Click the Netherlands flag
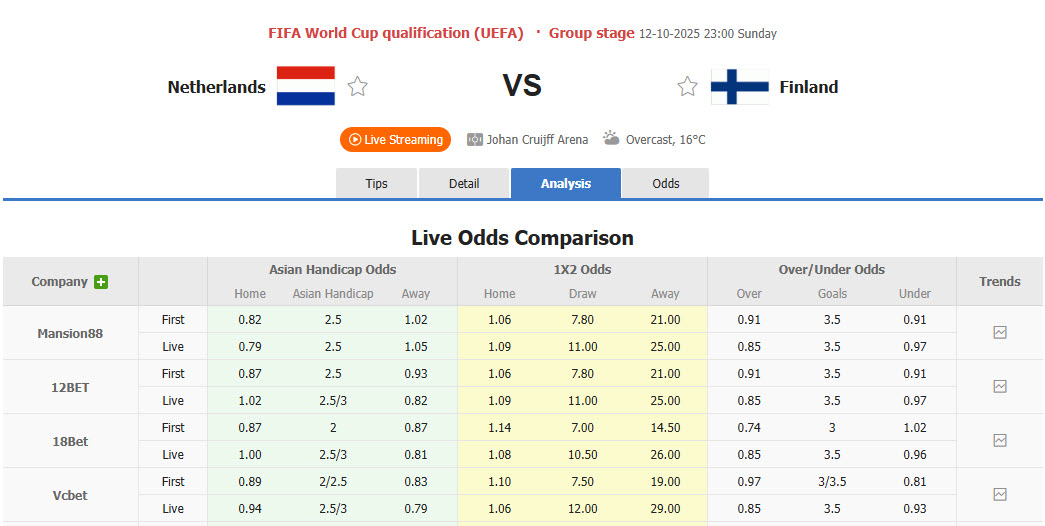 tap(306, 87)
